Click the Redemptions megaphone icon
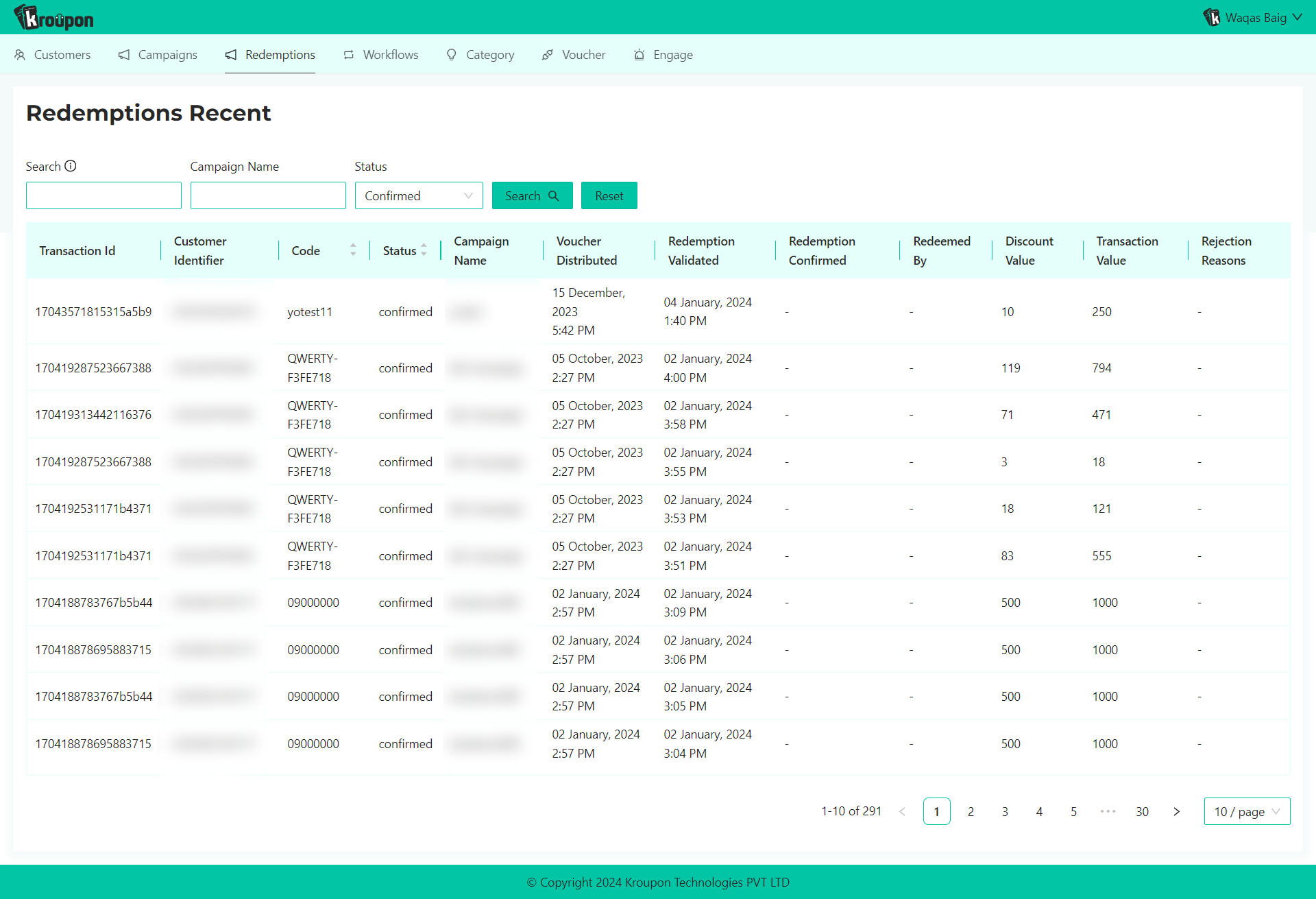 pyautogui.click(x=231, y=55)
